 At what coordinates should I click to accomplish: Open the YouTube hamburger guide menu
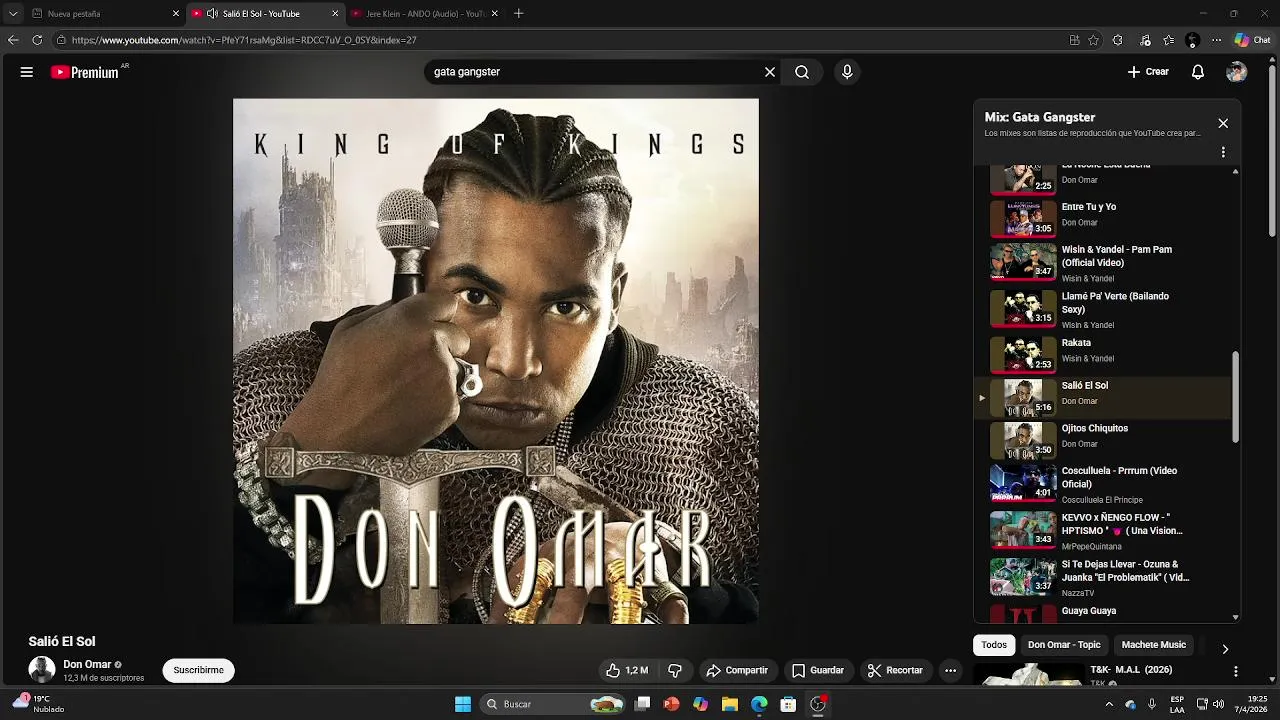point(27,72)
